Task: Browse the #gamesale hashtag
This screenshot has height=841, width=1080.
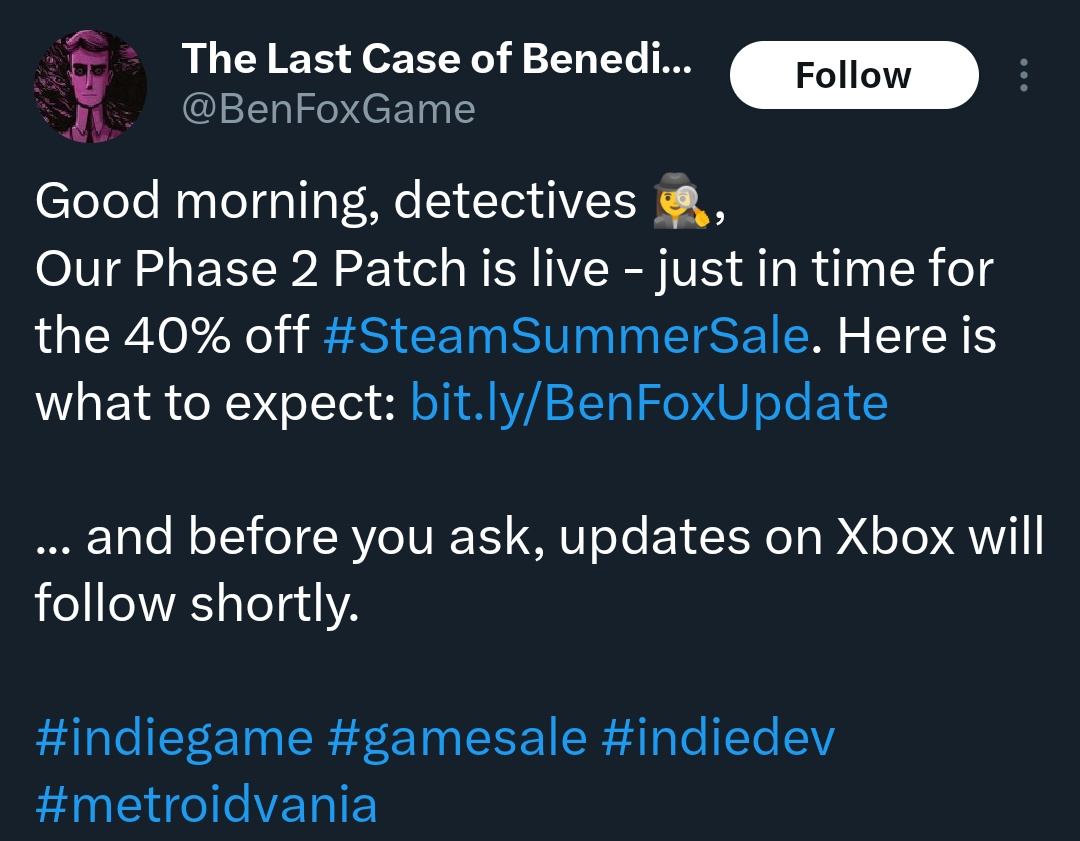Action: 457,738
